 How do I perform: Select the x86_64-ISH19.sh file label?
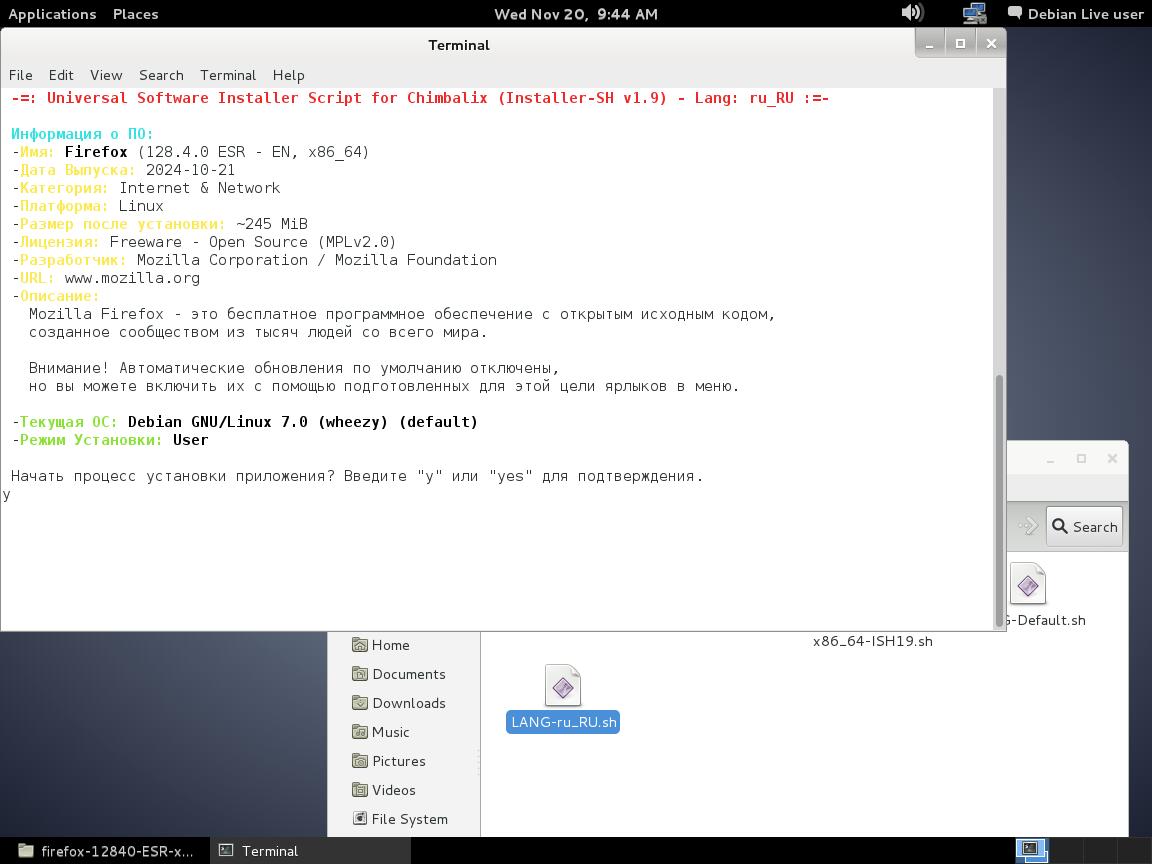coord(873,641)
